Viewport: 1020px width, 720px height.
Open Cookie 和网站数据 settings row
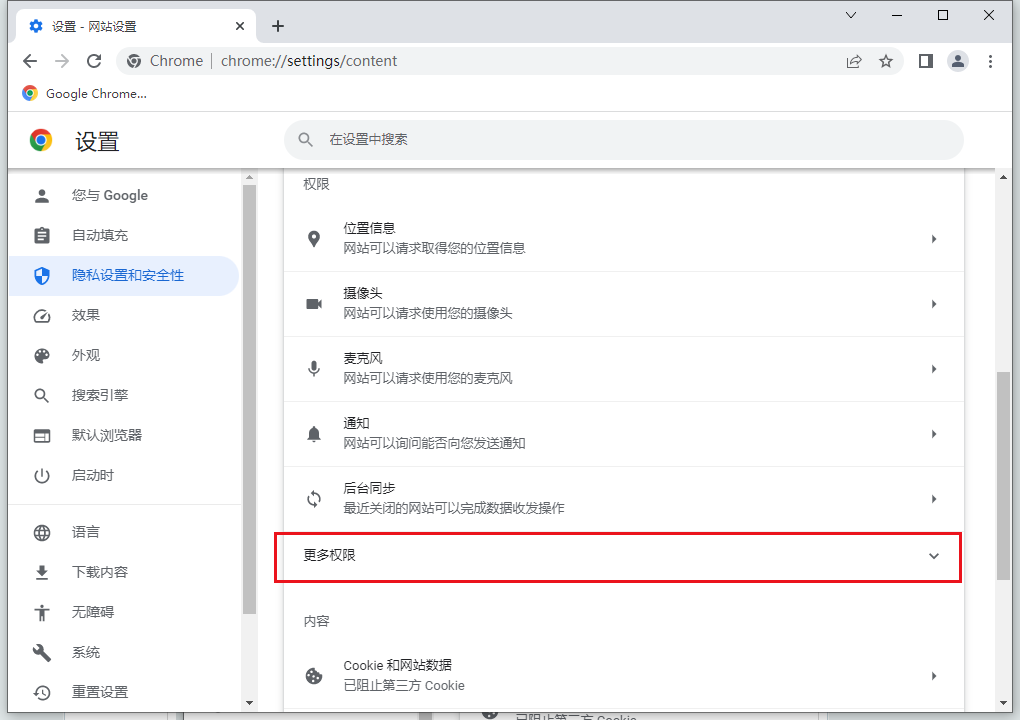coord(623,676)
